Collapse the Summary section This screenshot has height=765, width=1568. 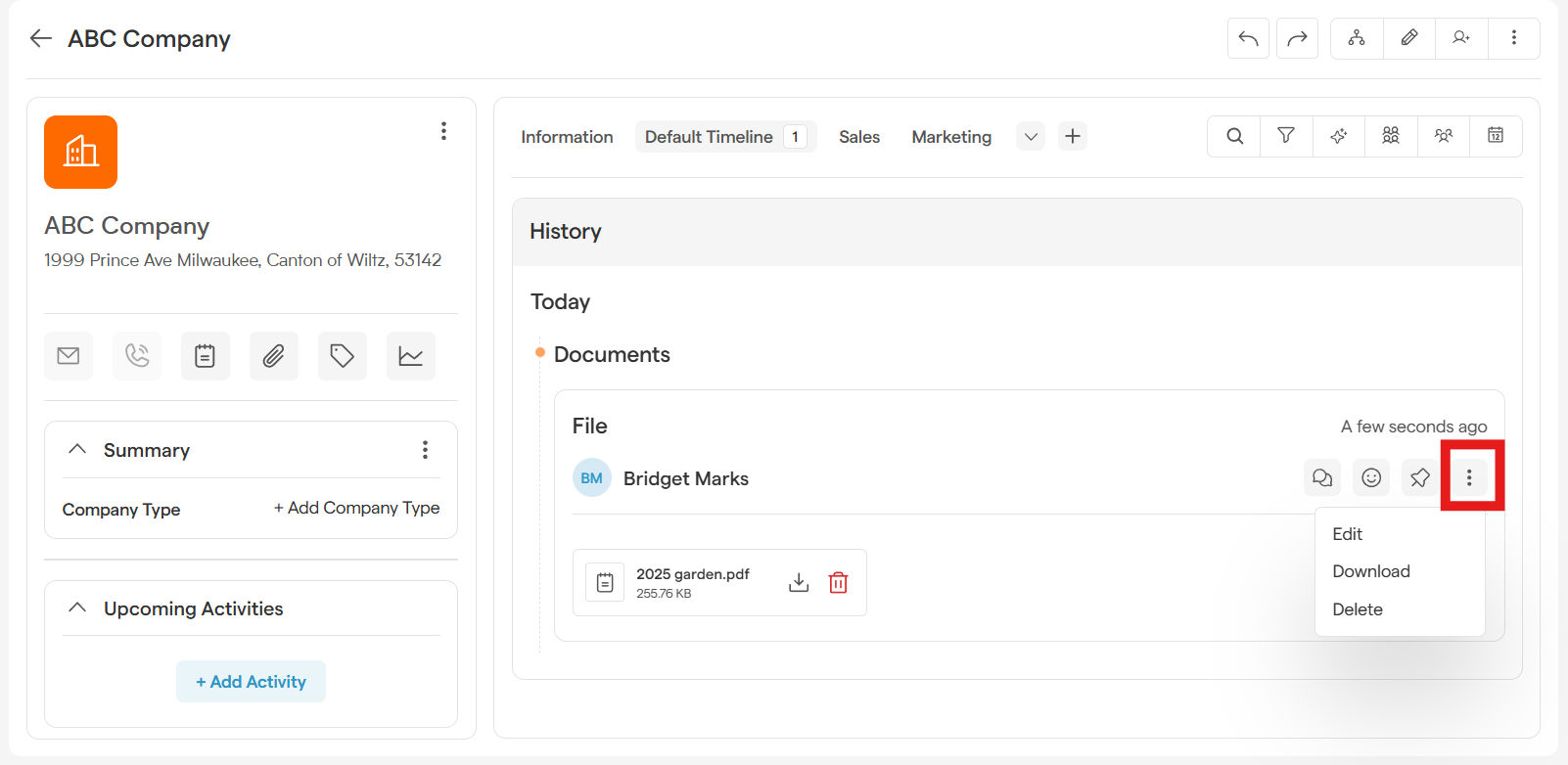77,449
